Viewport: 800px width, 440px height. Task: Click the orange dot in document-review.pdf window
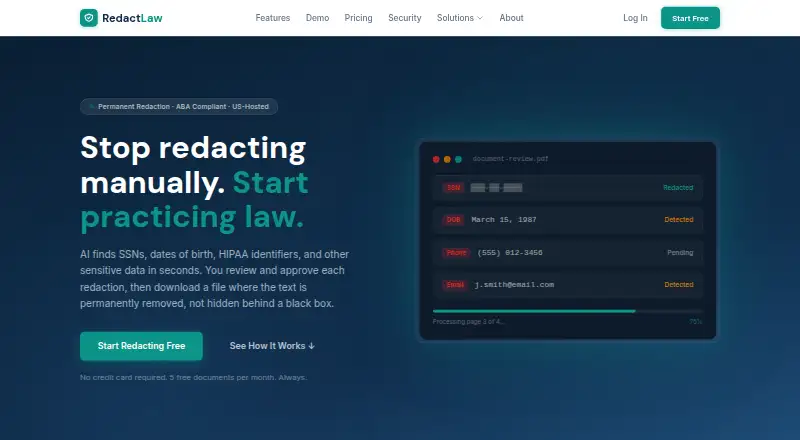point(447,159)
